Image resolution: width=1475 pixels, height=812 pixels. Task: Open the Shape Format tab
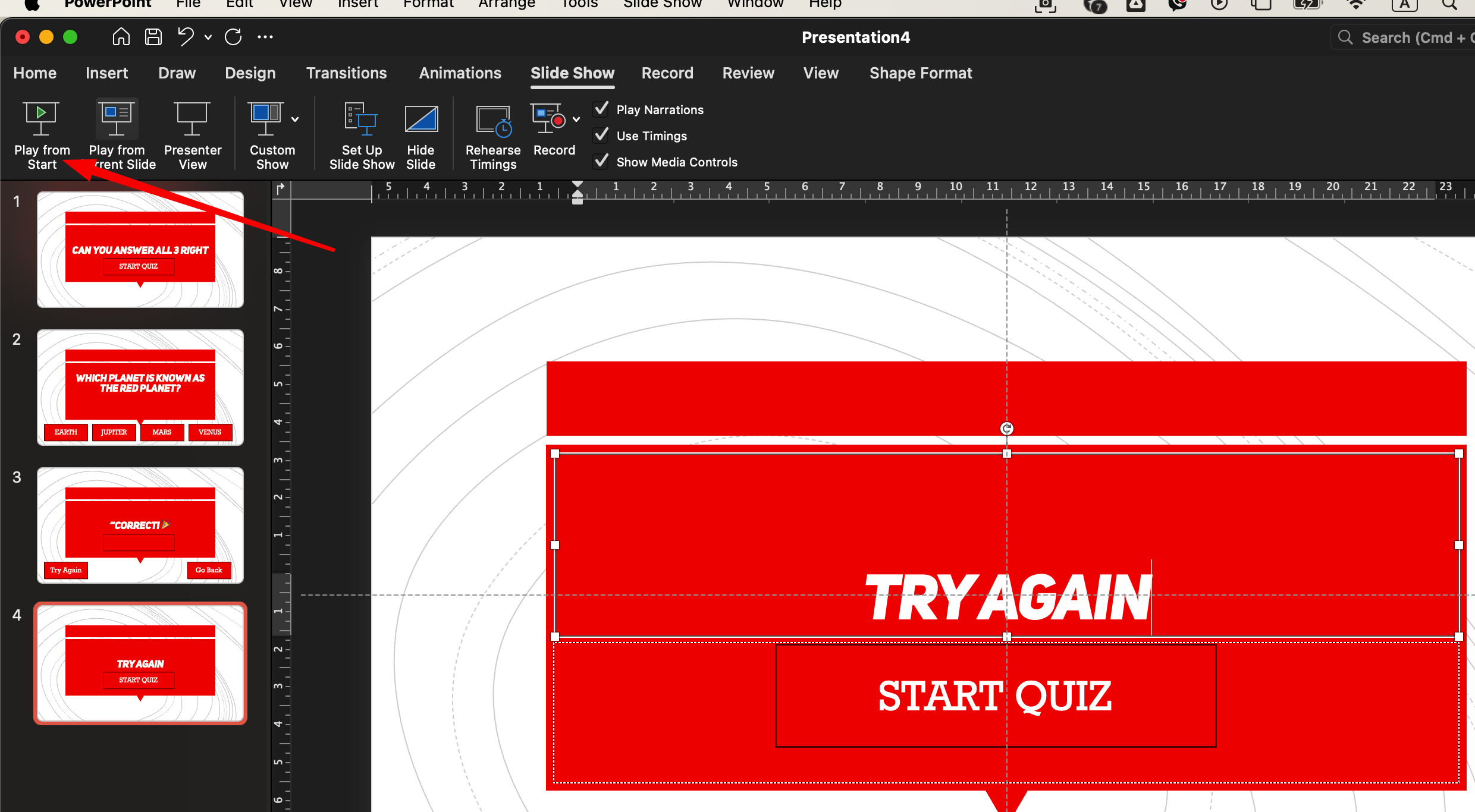[x=921, y=73]
